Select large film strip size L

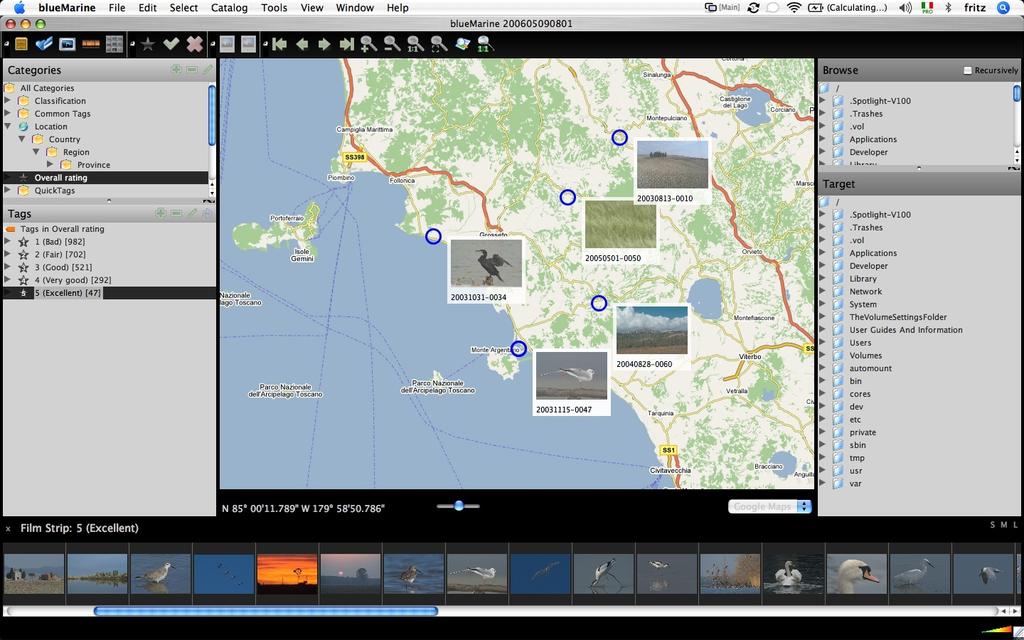click(1016, 525)
